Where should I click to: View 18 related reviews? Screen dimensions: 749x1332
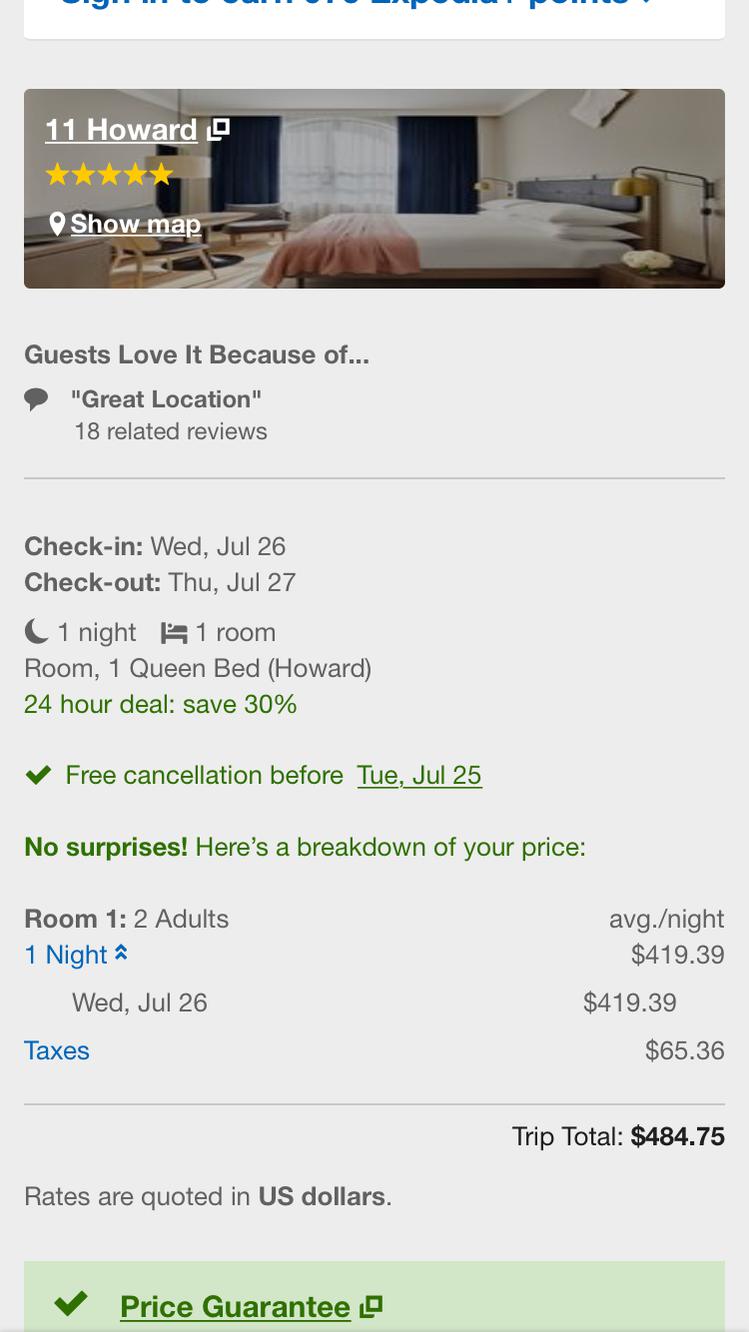[x=170, y=432]
